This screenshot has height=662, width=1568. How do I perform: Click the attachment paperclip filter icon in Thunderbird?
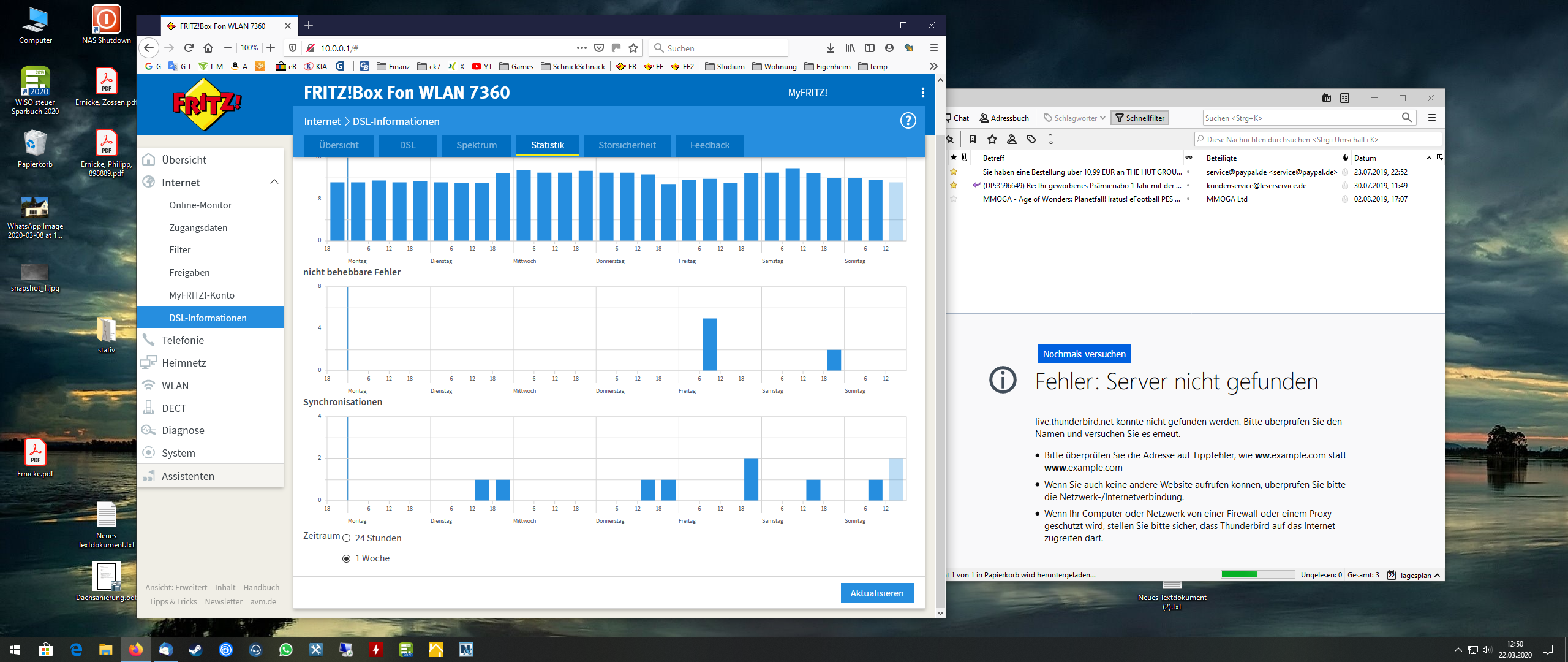(1050, 139)
